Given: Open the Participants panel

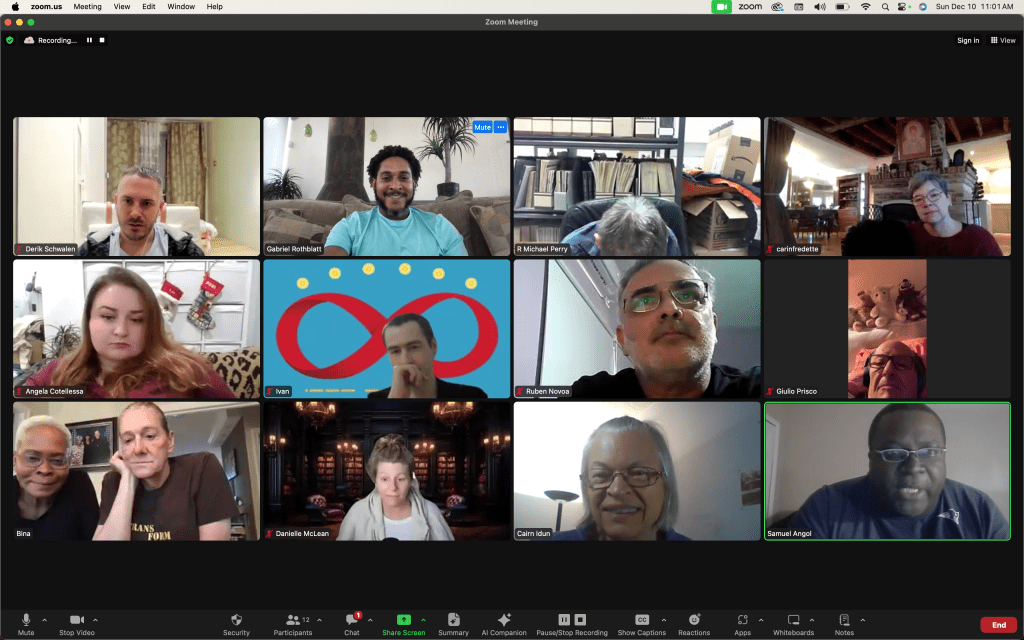Looking at the screenshot, I should point(293,623).
